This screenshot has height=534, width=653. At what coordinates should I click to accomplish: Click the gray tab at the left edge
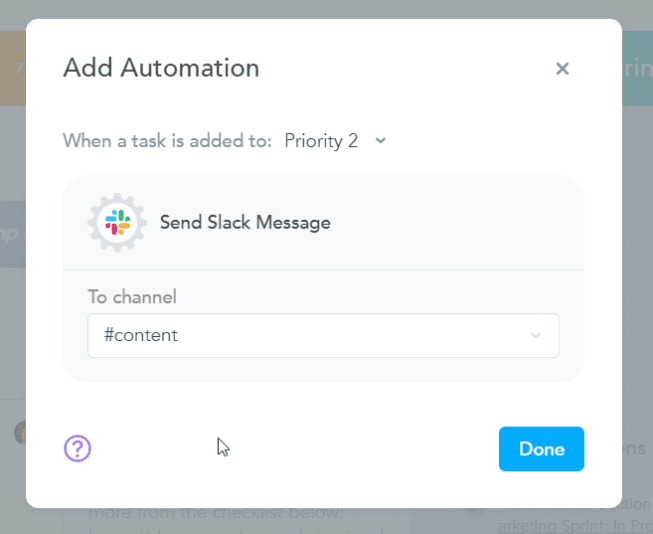tap(12, 233)
